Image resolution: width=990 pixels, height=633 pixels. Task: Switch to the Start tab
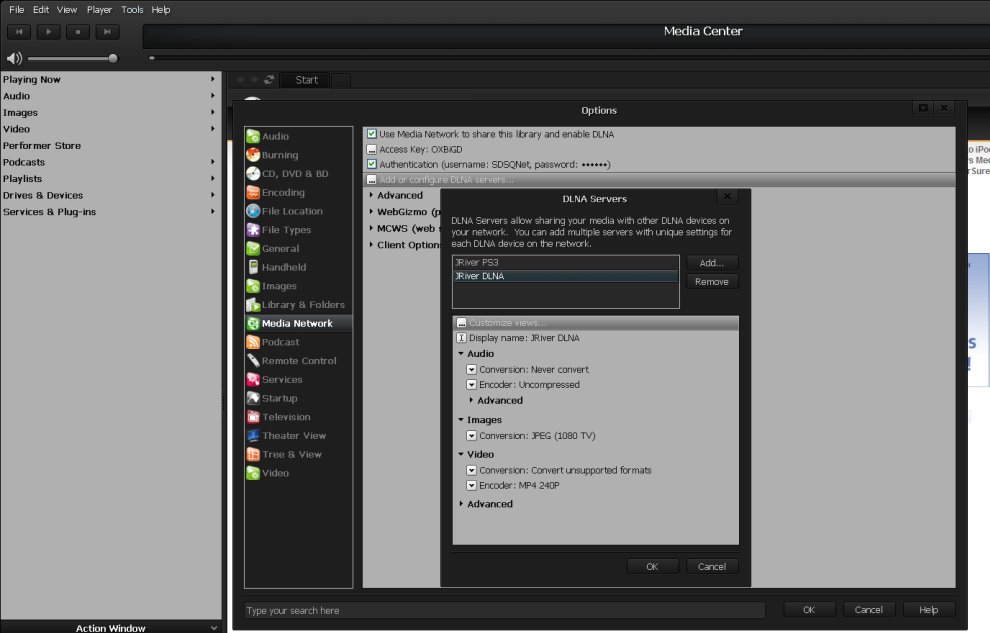tap(306, 80)
